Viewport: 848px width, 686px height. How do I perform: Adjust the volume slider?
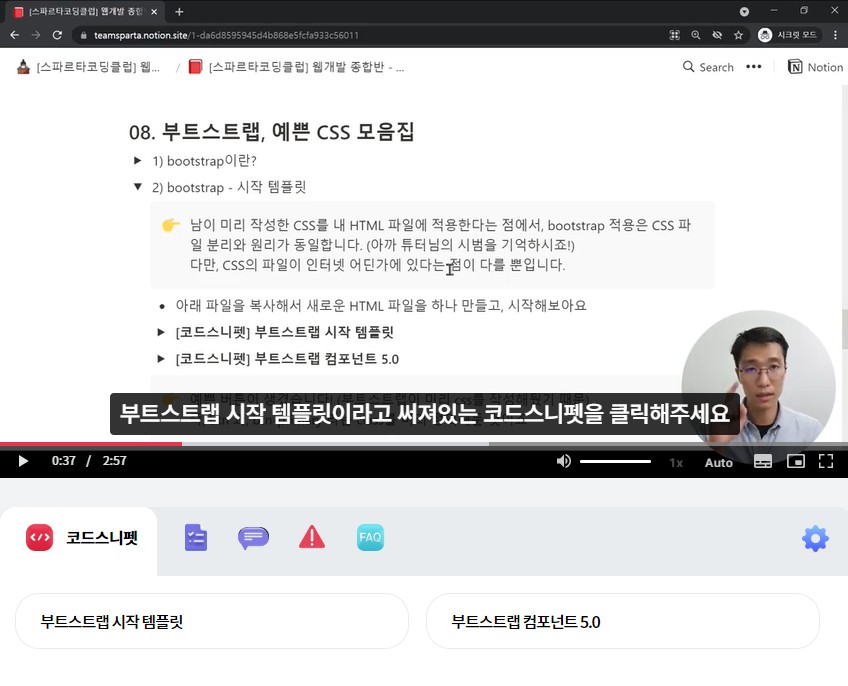pyautogui.click(x=615, y=461)
